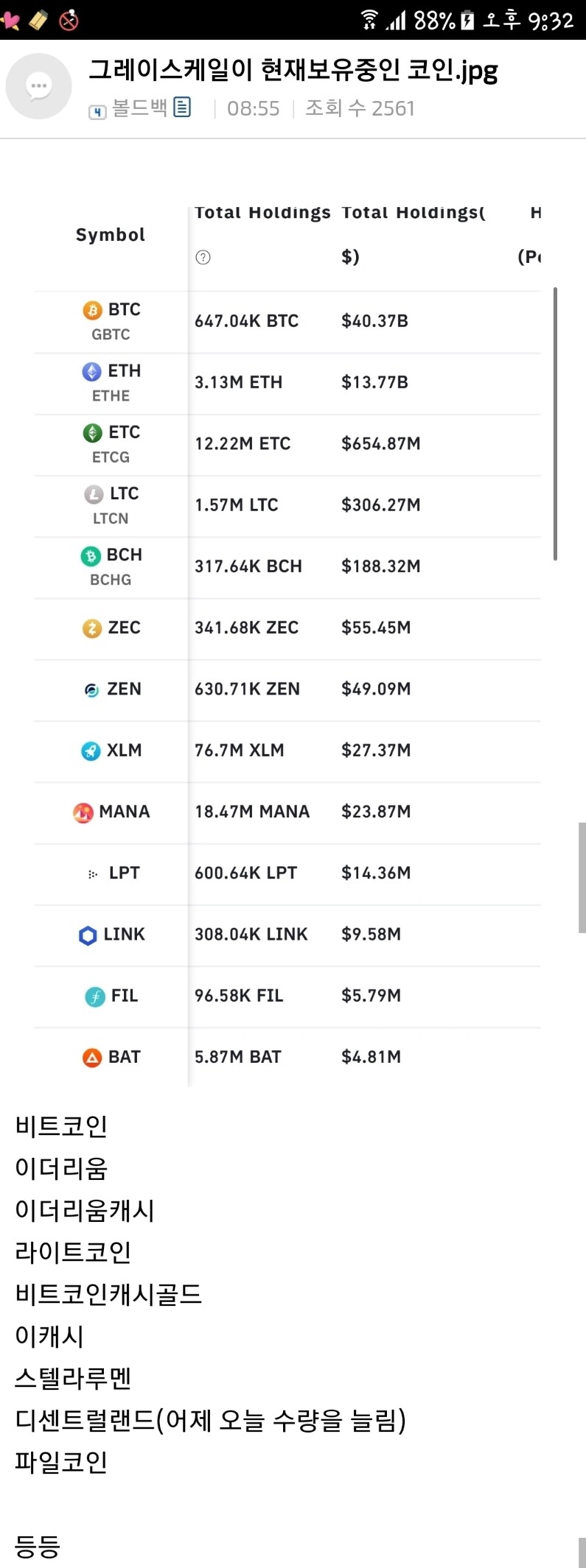Tap the Filecoin FIL icon
This screenshot has width=586, height=1568.
[x=95, y=996]
